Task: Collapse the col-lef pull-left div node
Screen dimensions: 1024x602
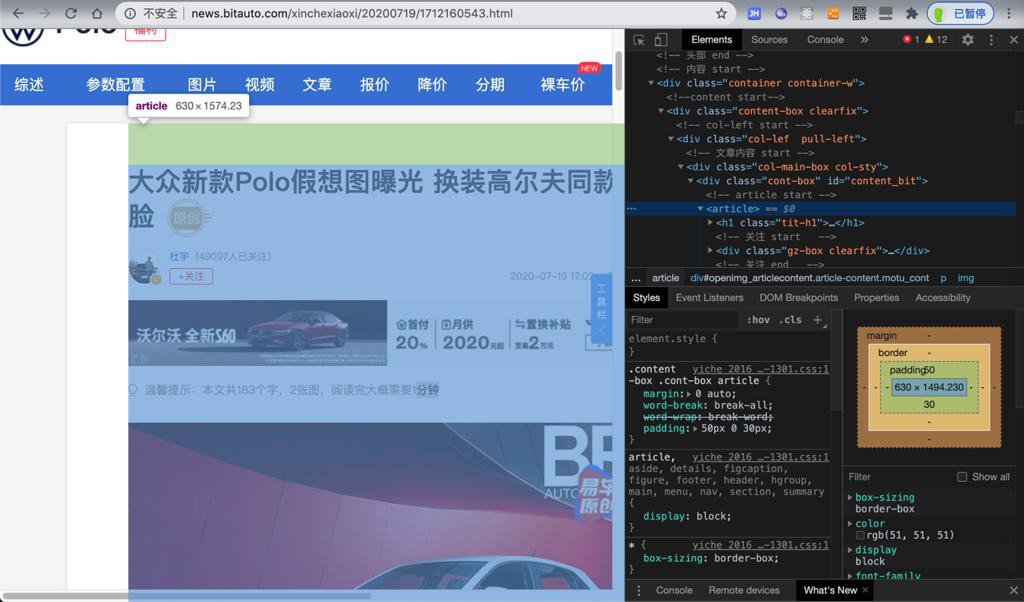Action: [x=671, y=139]
